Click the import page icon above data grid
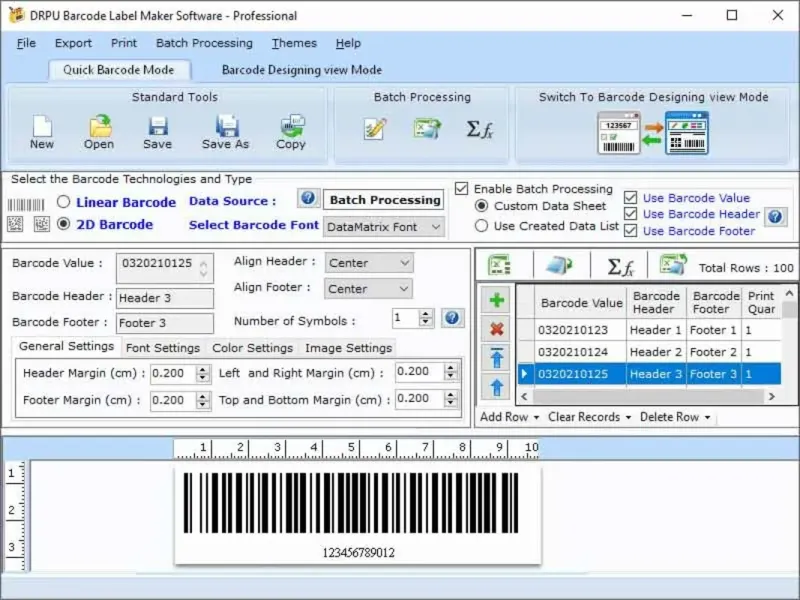800x600 pixels. [x=559, y=265]
